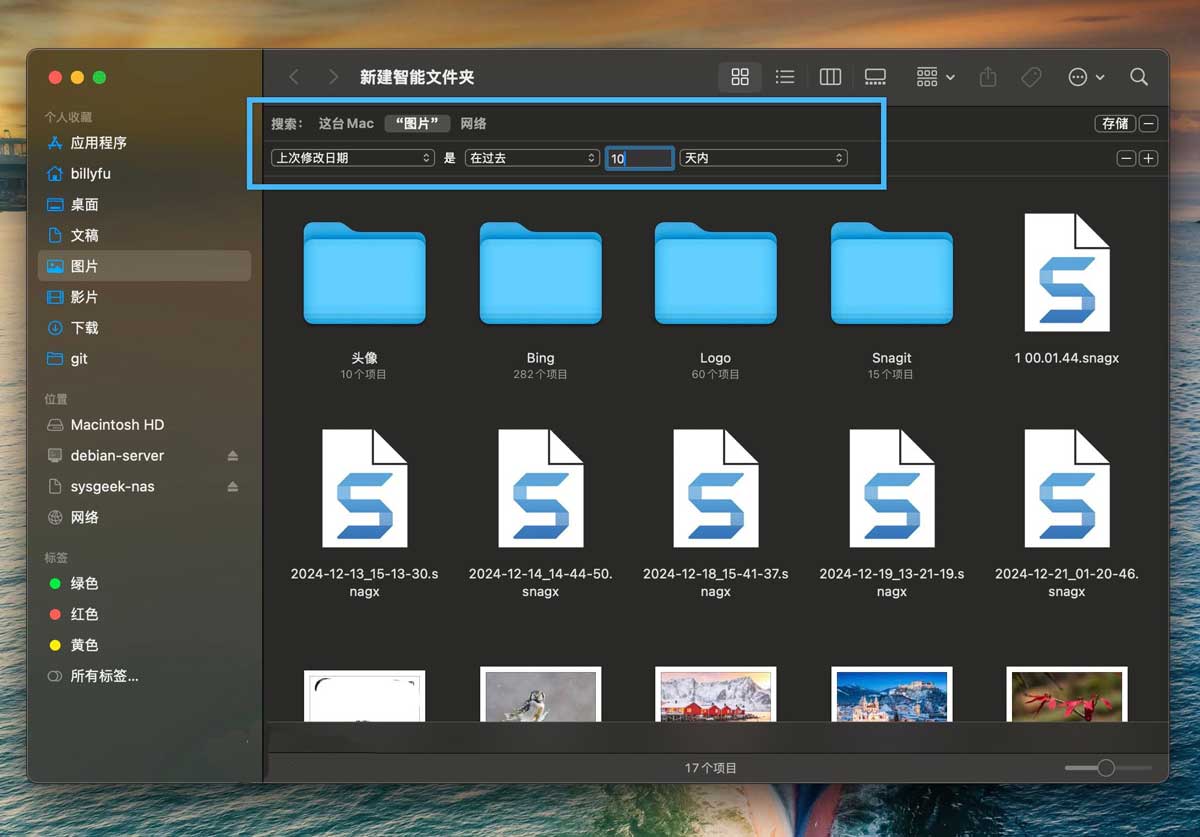
Task: Add a search rule with plus button
Action: click(1148, 158)
